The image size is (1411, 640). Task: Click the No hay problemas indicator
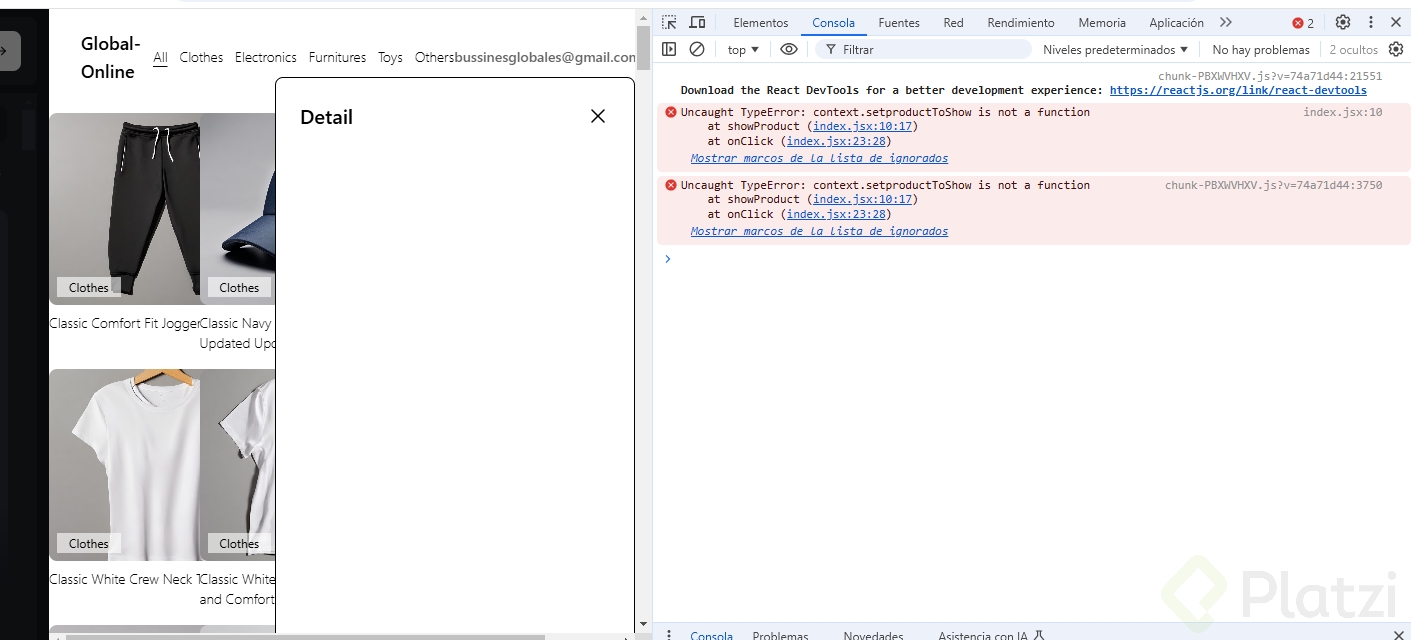pyautogui.click(x=1260, y=49)
